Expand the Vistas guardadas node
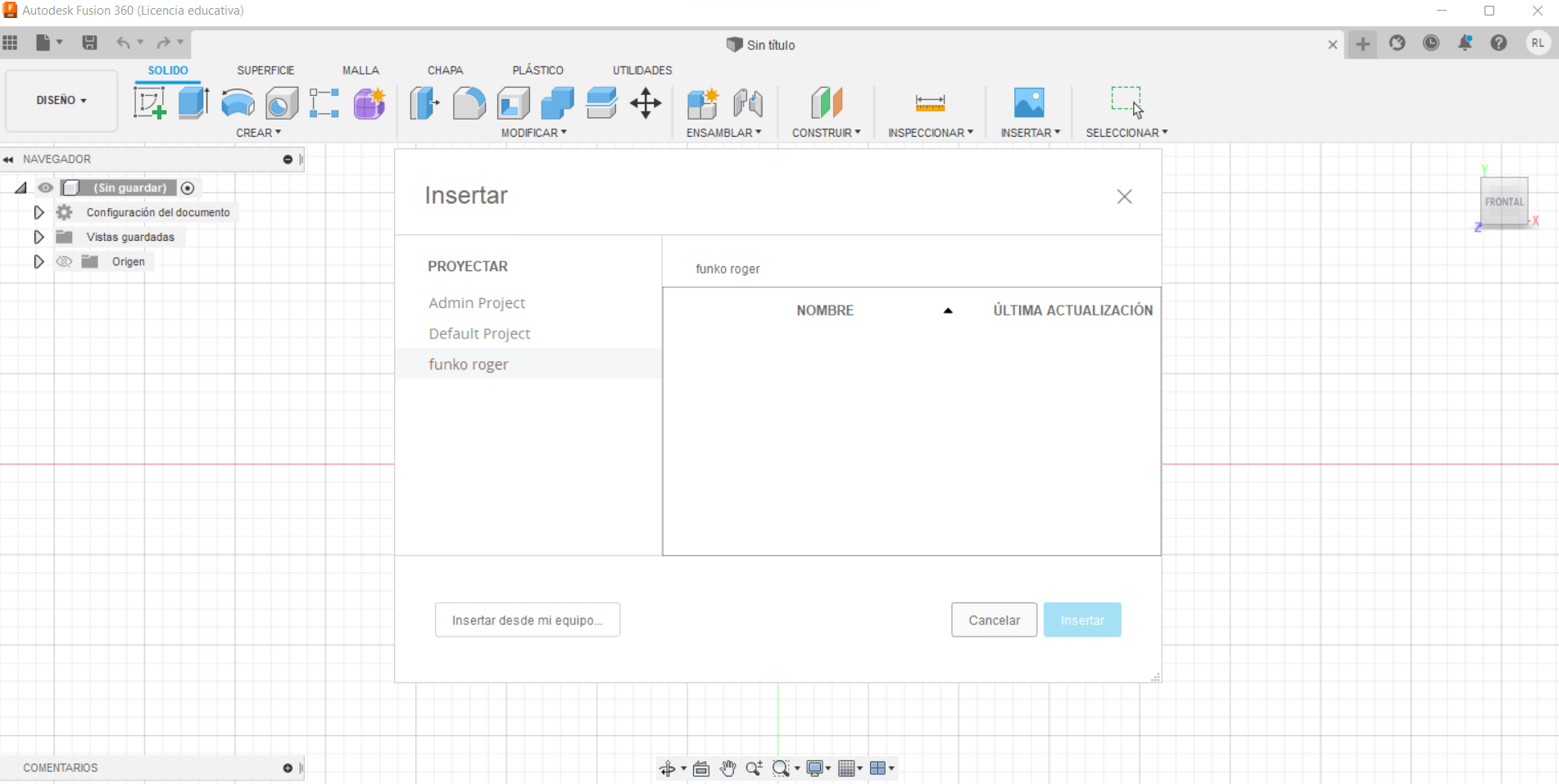This screenshot has width=1559, height=784. 39,237
